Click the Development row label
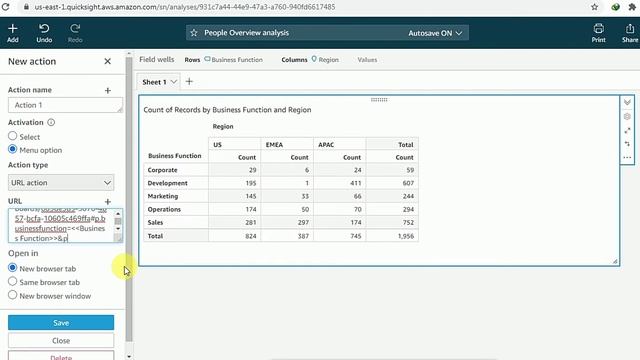 168,183
